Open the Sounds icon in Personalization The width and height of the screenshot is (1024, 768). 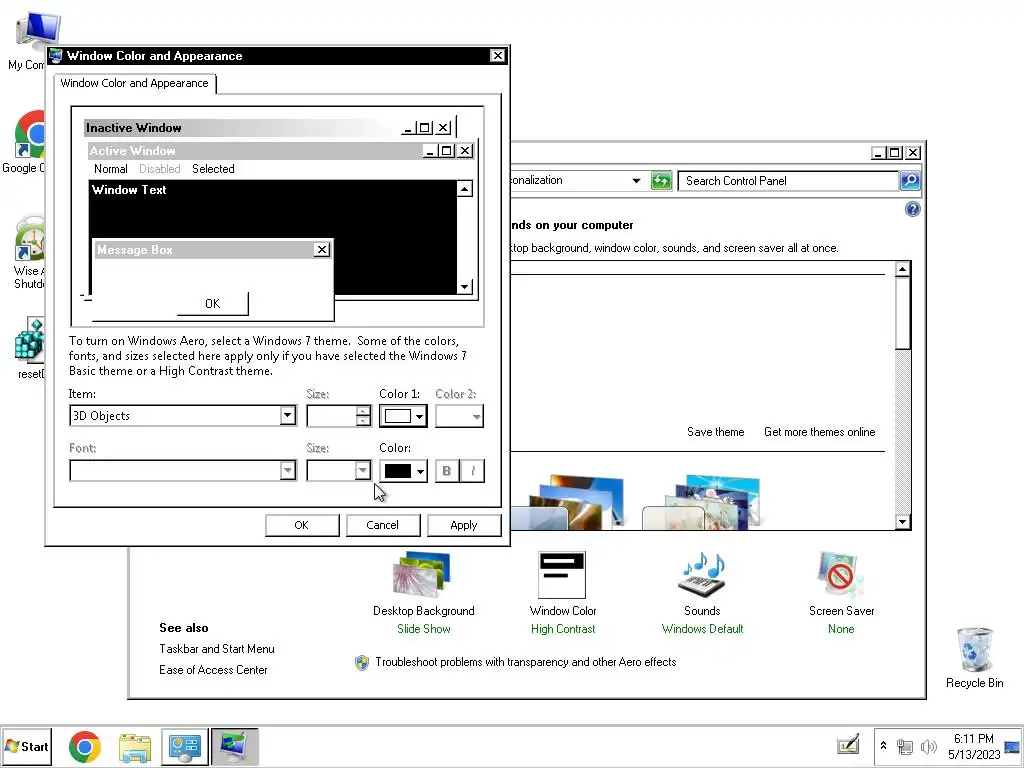pyautogui.click(x=703, y=575)
